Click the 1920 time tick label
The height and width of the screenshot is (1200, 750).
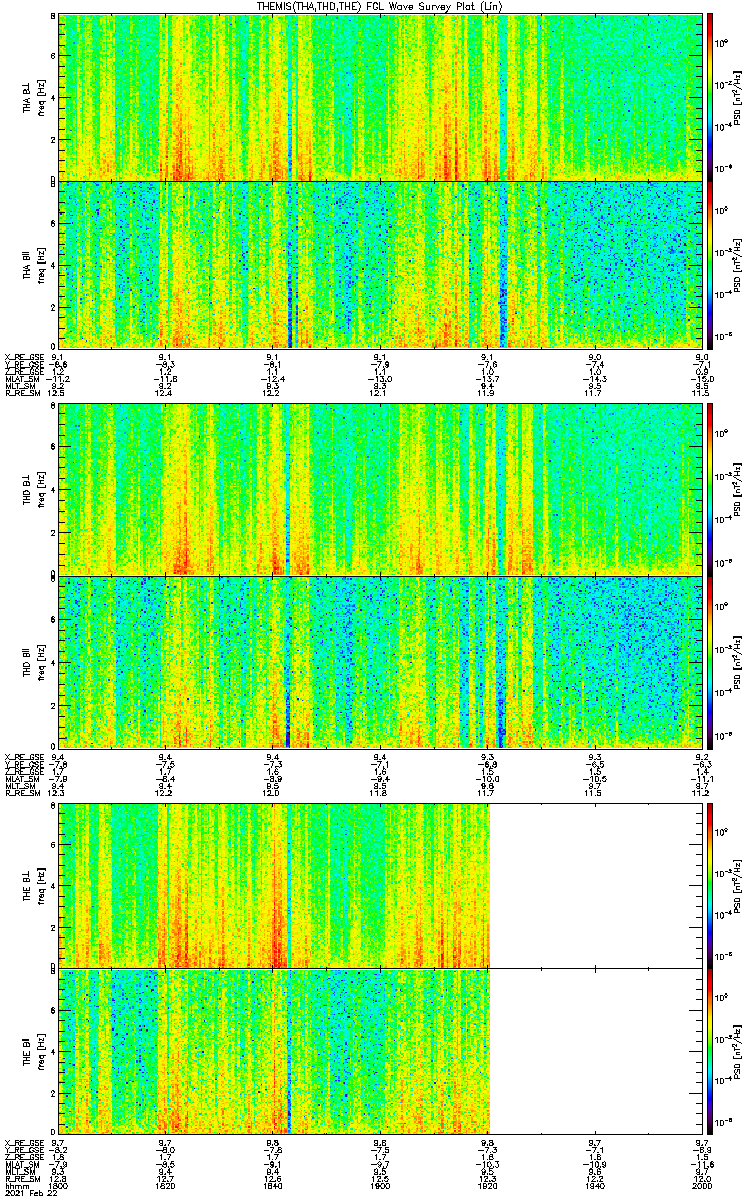pyautogui.click(x=488, y=1187)
